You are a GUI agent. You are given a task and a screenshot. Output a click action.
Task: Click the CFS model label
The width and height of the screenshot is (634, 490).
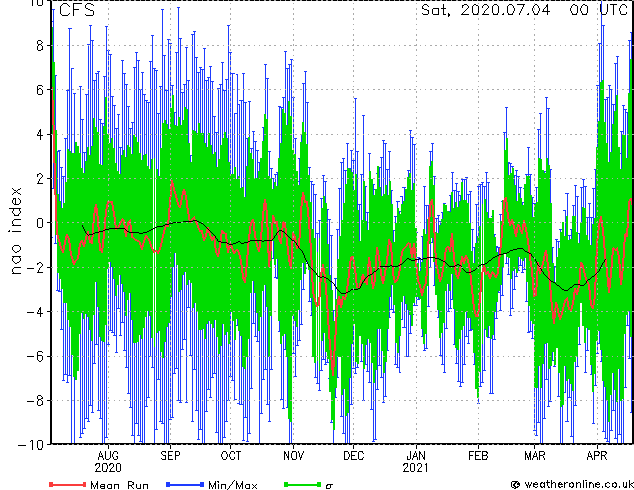(x=77, y=10)
